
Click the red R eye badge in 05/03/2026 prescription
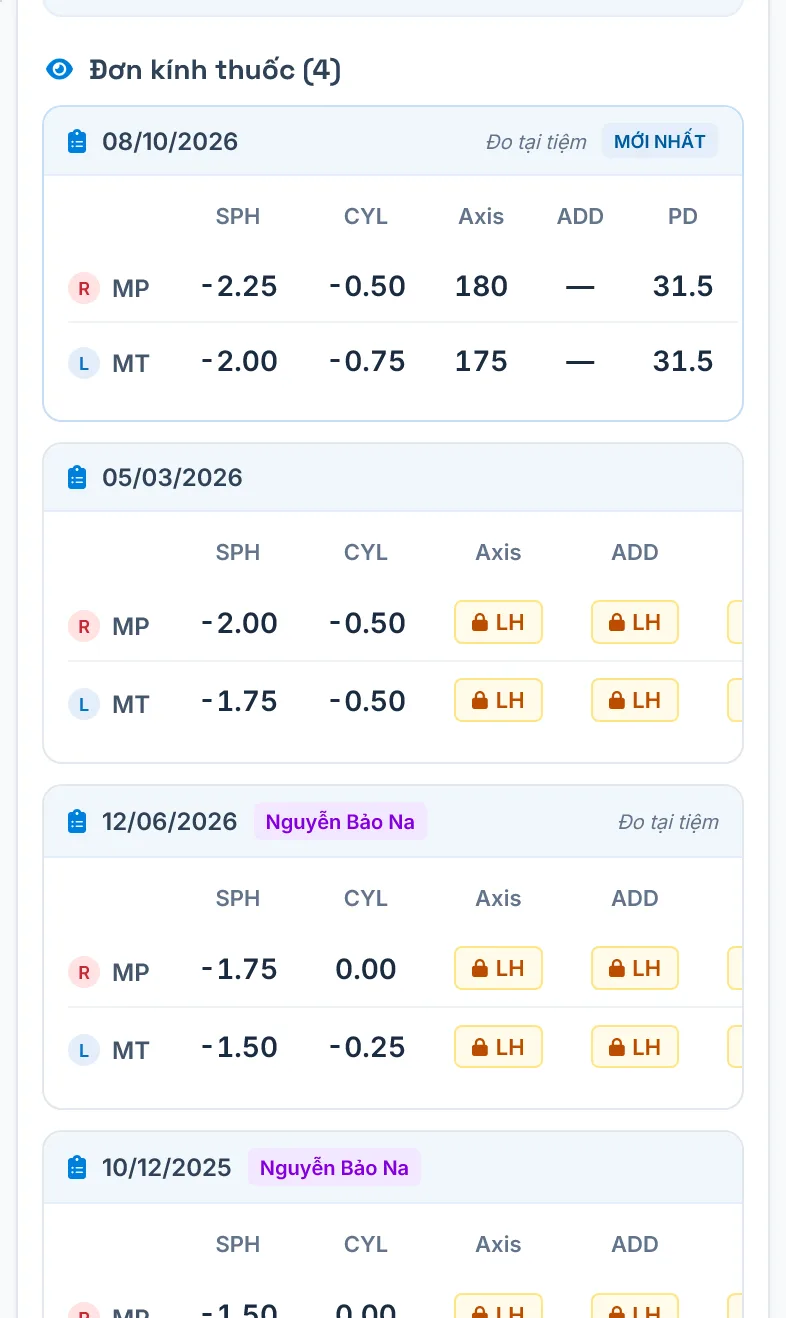point(84,626)
